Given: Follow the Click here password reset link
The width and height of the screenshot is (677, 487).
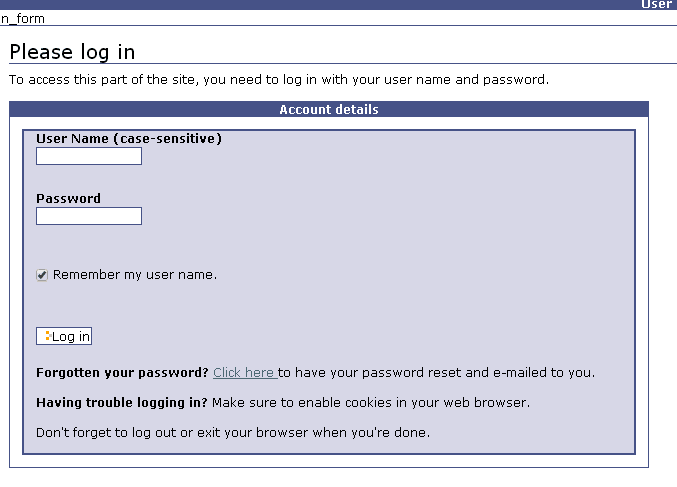Looking at the screenshot, I should click(244, 373).
